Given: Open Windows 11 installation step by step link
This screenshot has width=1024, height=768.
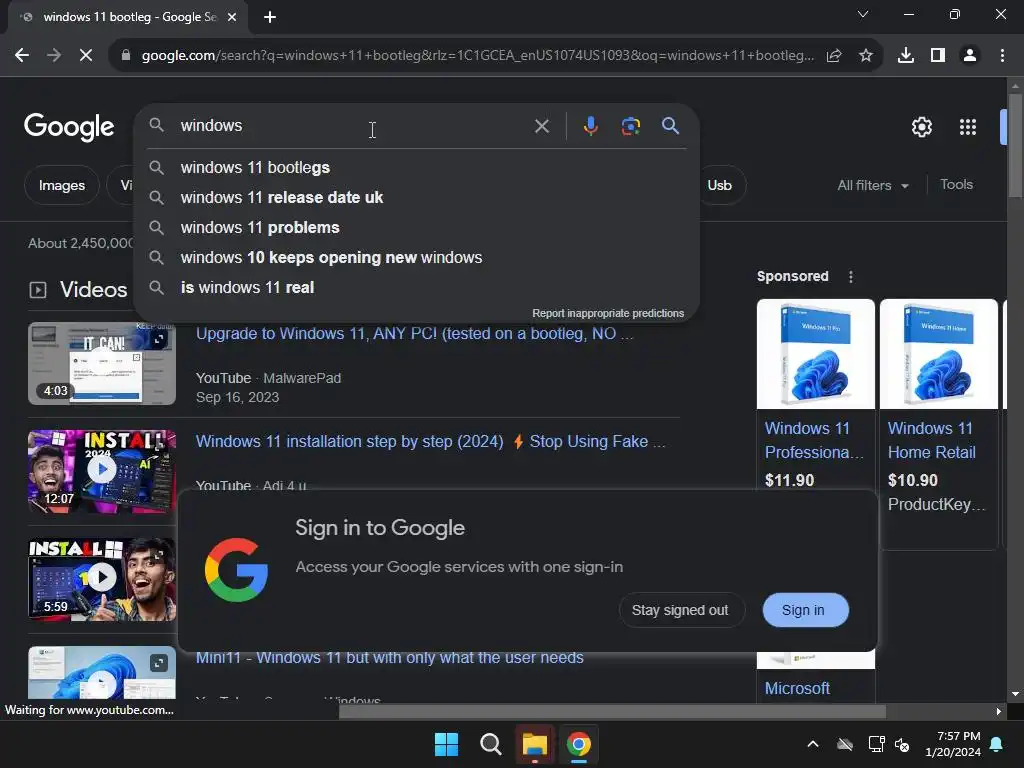Looking at the screenshot, I should [x=430, y=442].
